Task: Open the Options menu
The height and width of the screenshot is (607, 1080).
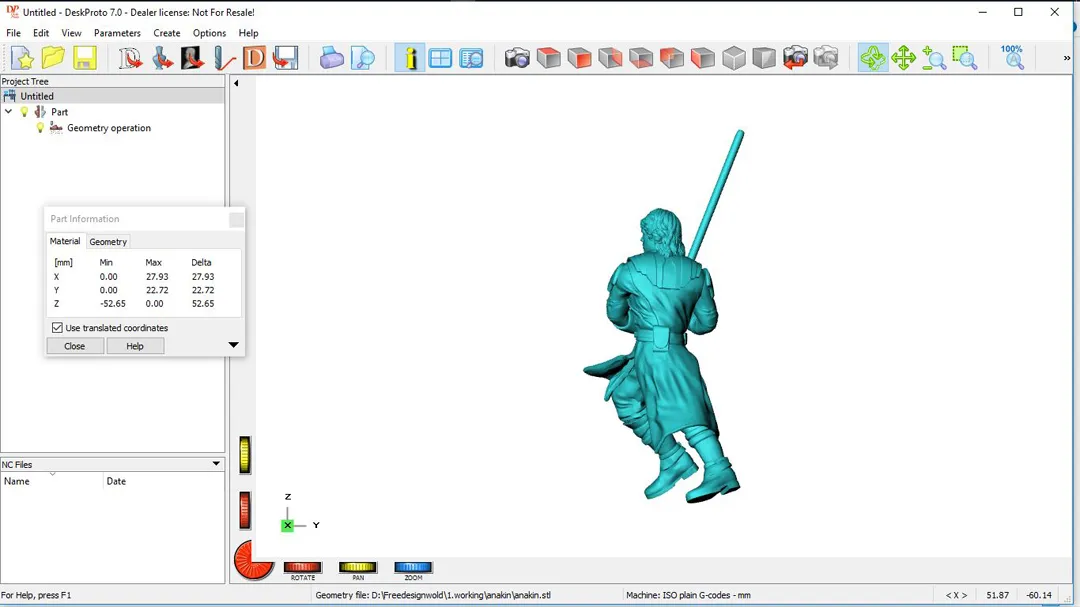Action: click(209, 33)
